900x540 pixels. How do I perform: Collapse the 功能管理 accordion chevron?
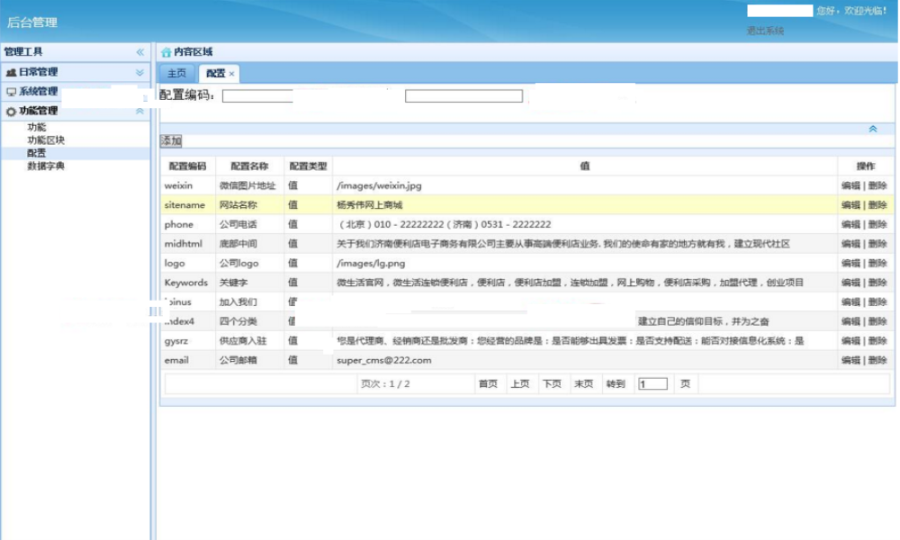tap(140, 111)
